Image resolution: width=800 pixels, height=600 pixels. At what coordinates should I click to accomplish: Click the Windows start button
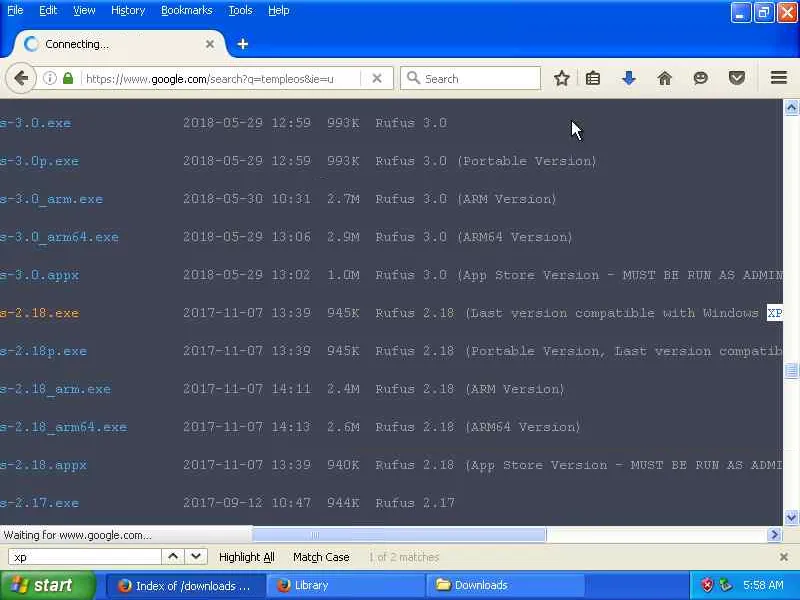[x=47, y=585]
